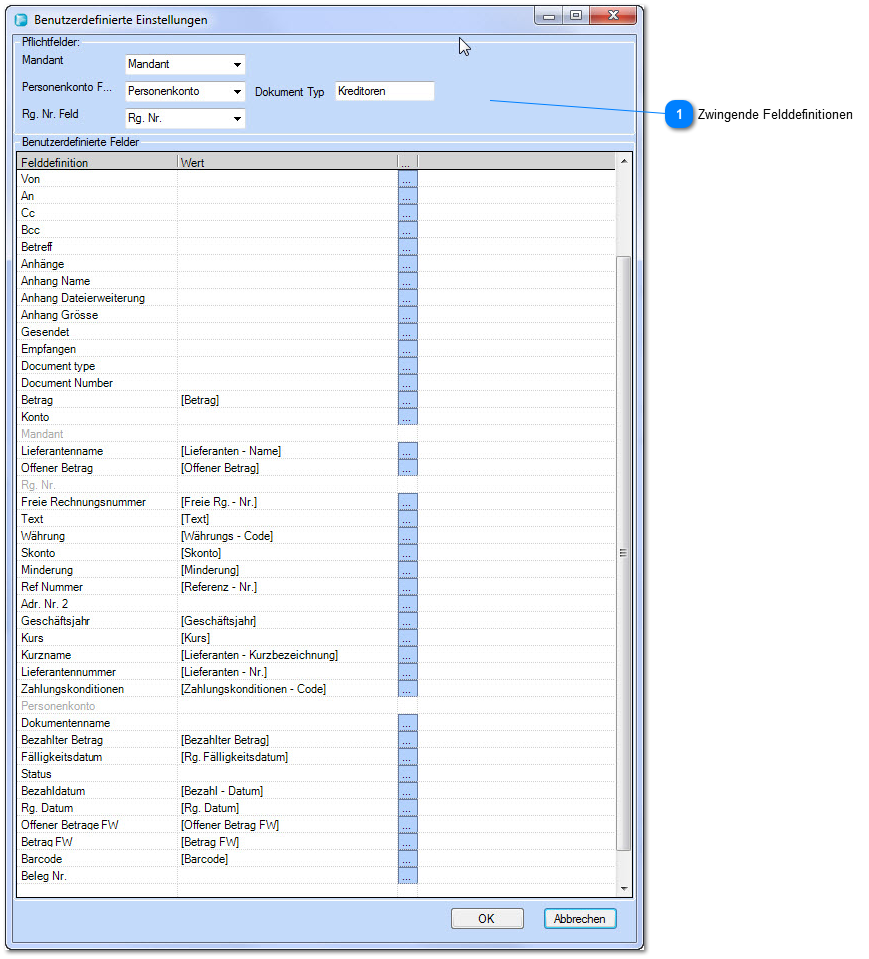Click the ellipsis button for Betrag row
Screen dimensions: 869x959
coord(407,400)
